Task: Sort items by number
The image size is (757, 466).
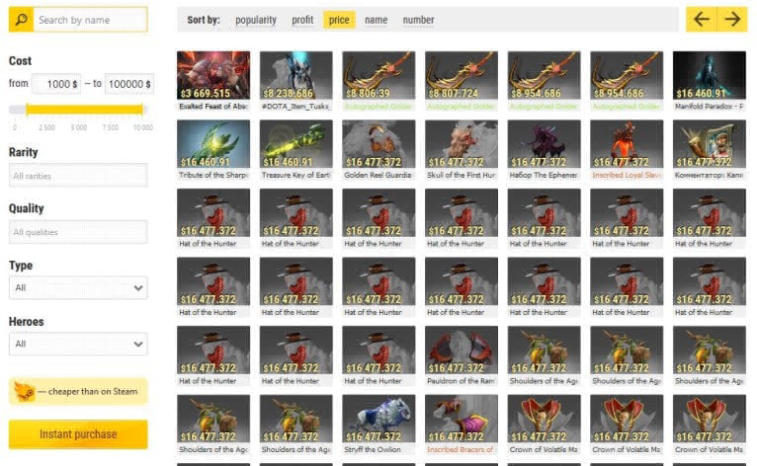Action: tap(418, 20)
